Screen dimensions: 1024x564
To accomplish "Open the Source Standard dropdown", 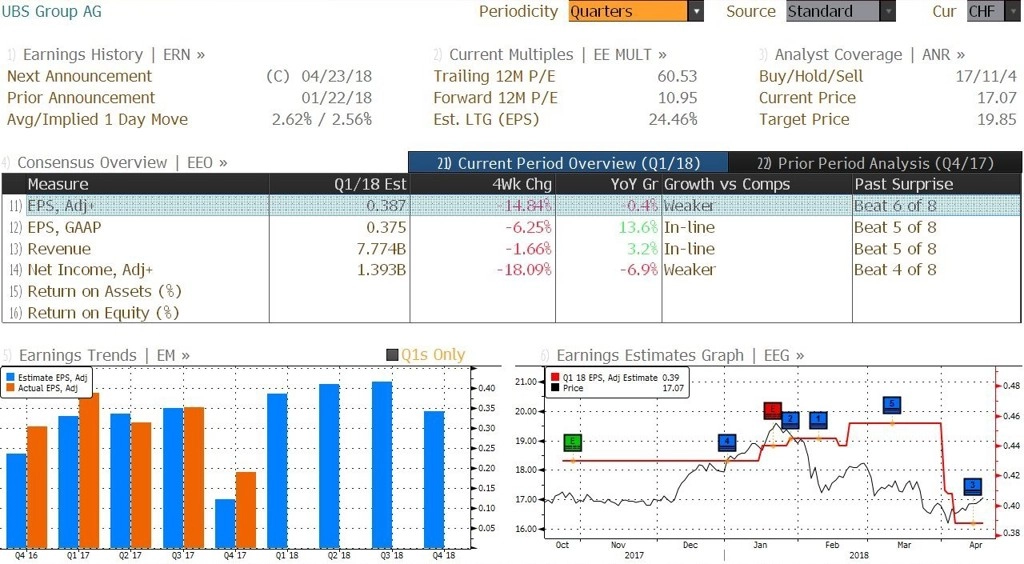I will click(840, 11).
